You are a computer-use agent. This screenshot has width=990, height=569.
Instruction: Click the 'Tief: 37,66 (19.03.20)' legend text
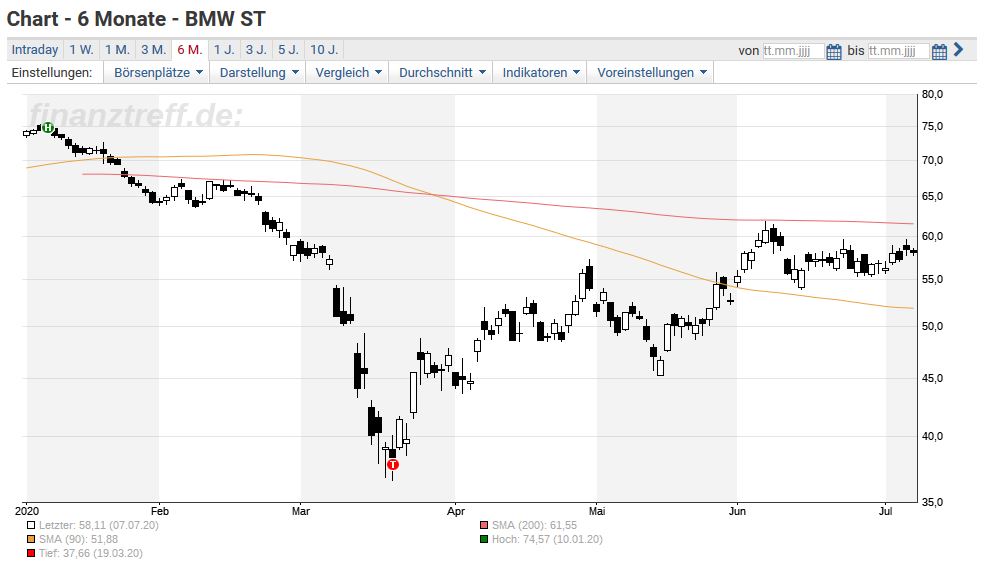[91, 554]
